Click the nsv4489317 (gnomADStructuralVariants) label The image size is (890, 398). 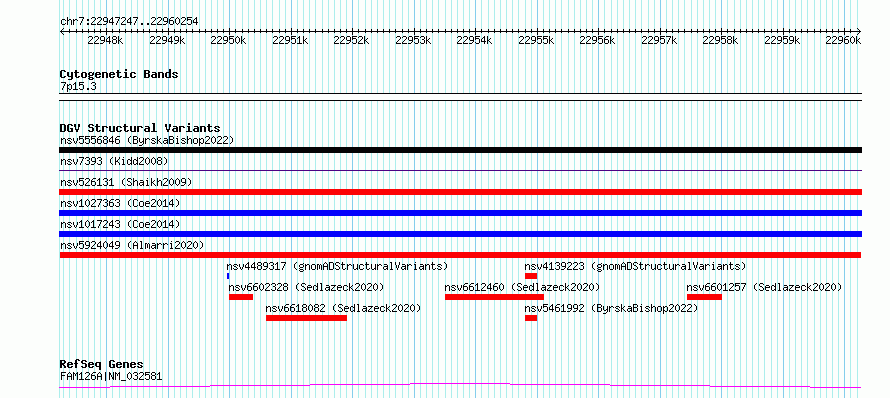coord(337,266)
